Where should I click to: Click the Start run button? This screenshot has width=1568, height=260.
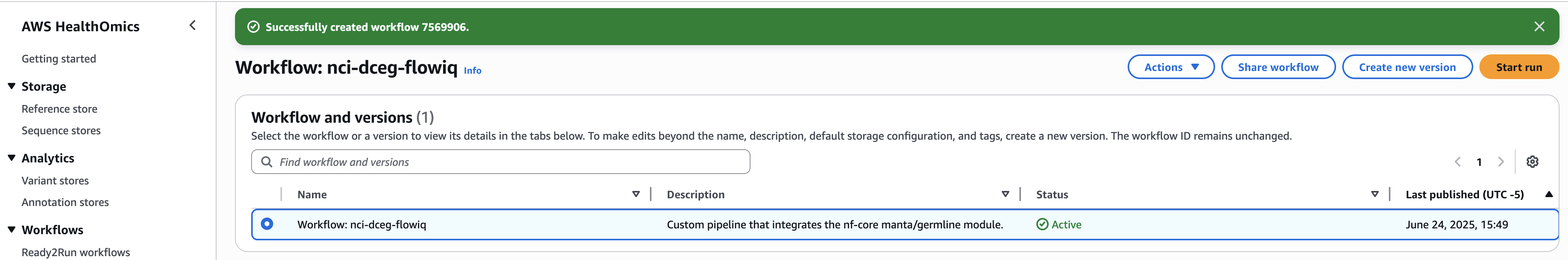1519,67
